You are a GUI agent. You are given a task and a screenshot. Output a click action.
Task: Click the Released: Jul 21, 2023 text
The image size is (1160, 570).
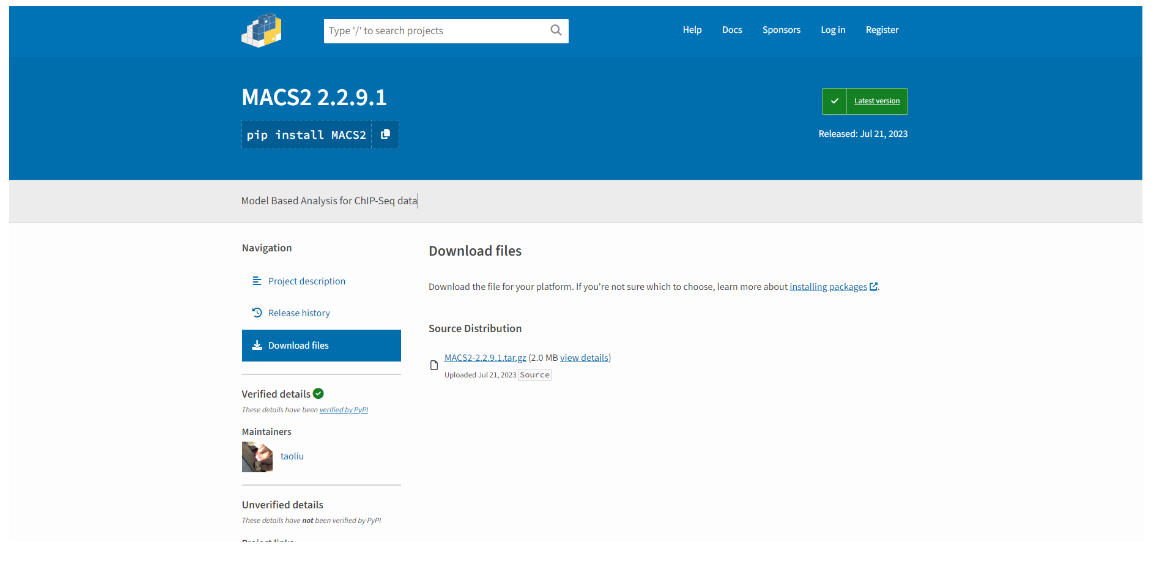click(x=863, y=134)
